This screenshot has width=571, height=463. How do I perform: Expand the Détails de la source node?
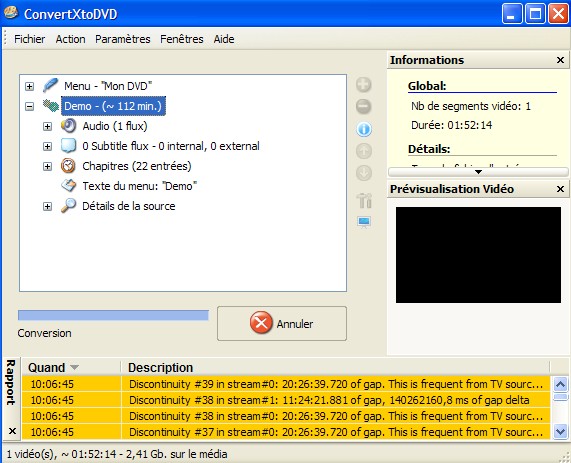coord(47,207)
